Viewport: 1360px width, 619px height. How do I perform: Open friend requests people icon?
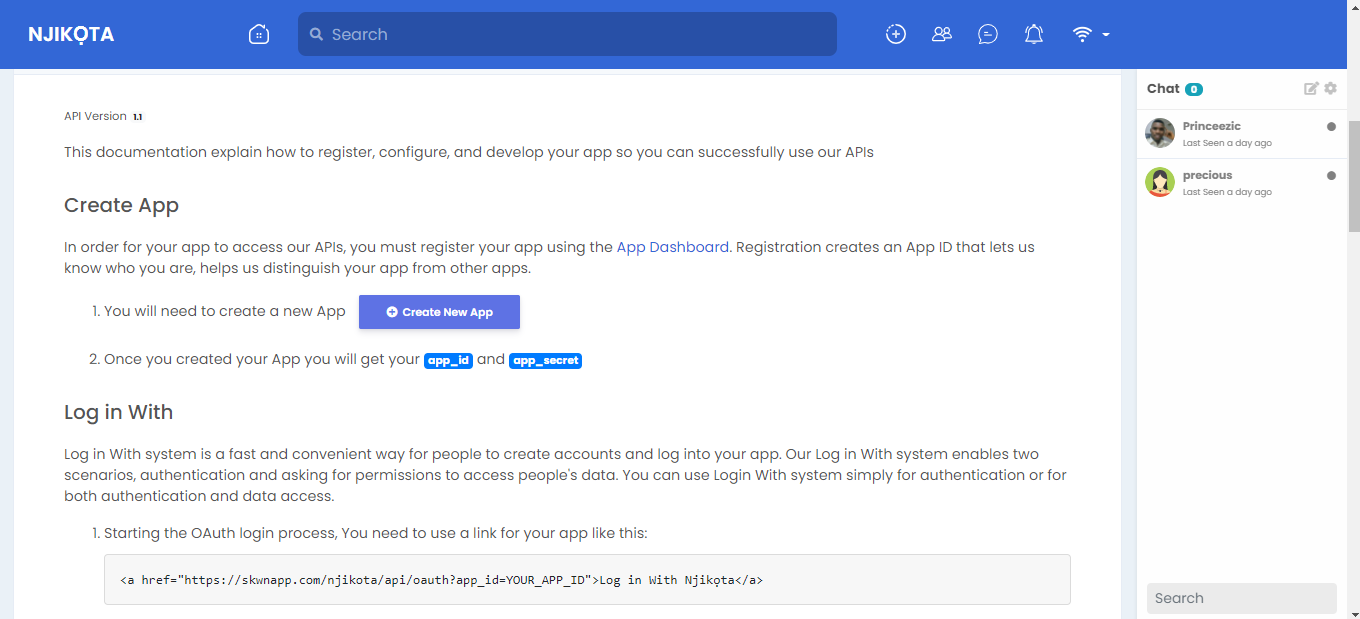click(x=941, y=34)
